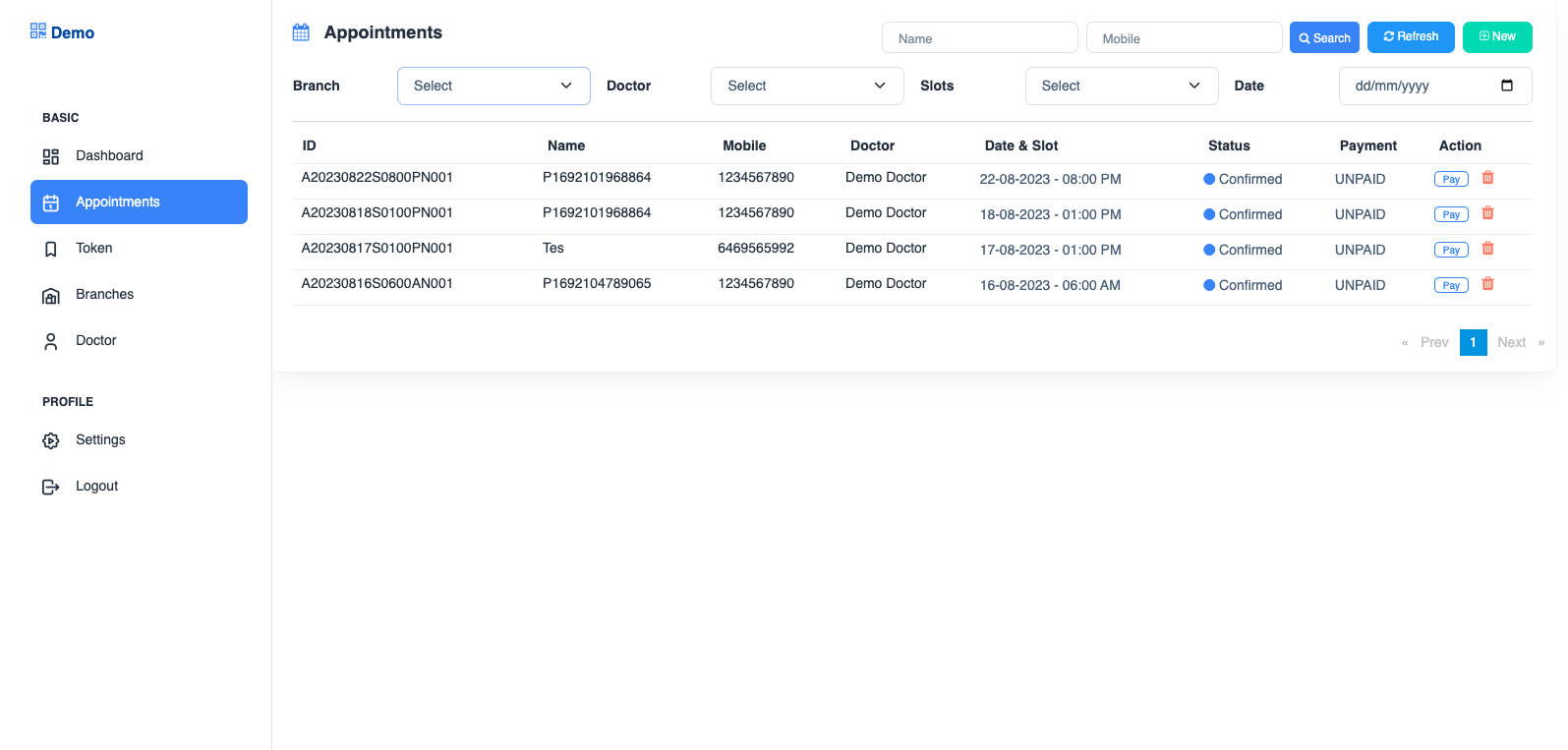Pay for appointment A20230818S0100PN001
The width and height of the screenshot is (1568, 750).
point(1451,214)
